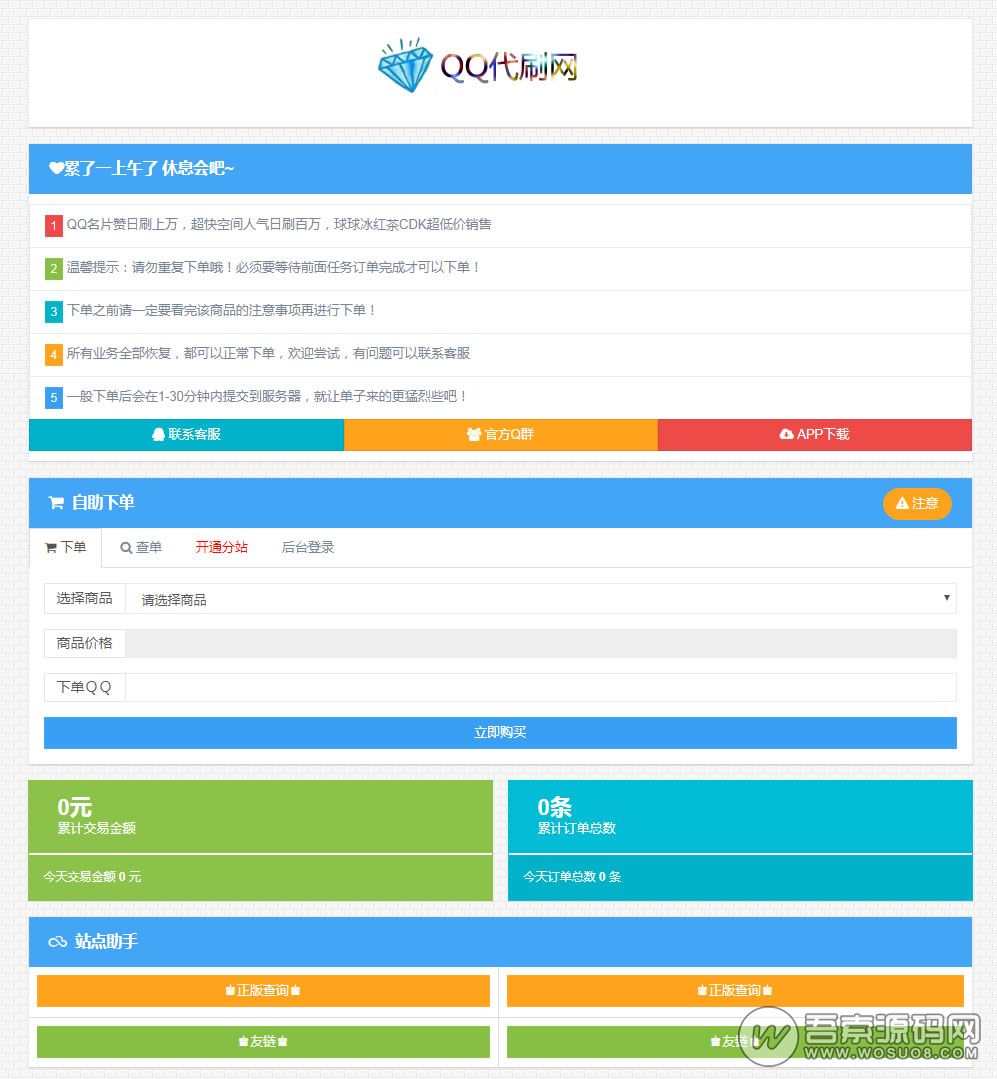Focus the 下单QQ input field
Screen dimensions: 997x1079
point(540,687)
